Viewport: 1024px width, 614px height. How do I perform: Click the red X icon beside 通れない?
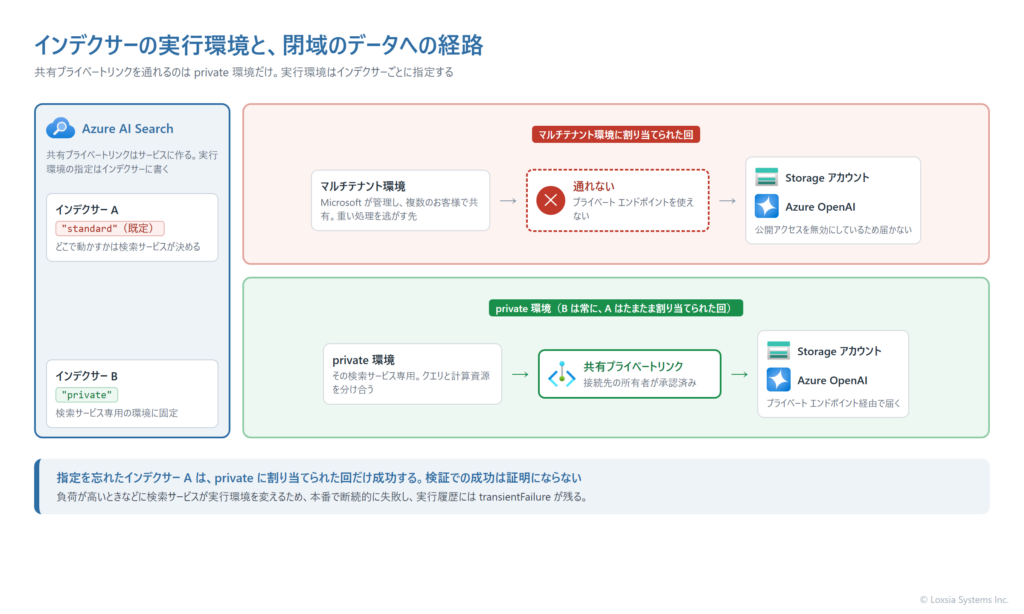click(551, 201)
